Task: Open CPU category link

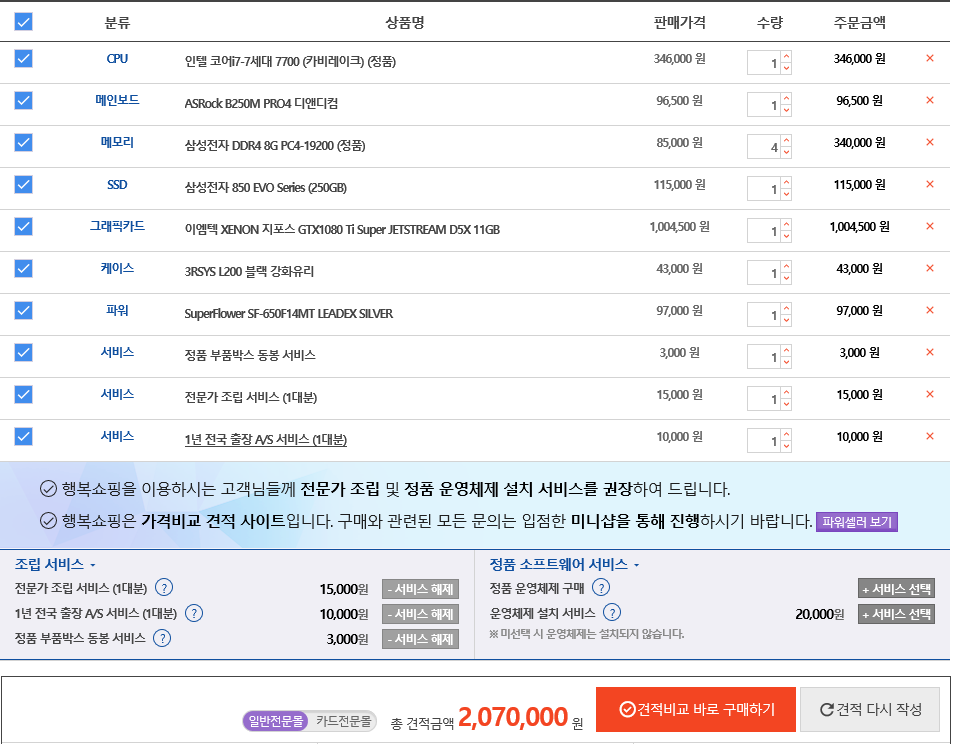Action: coord(117,58)
